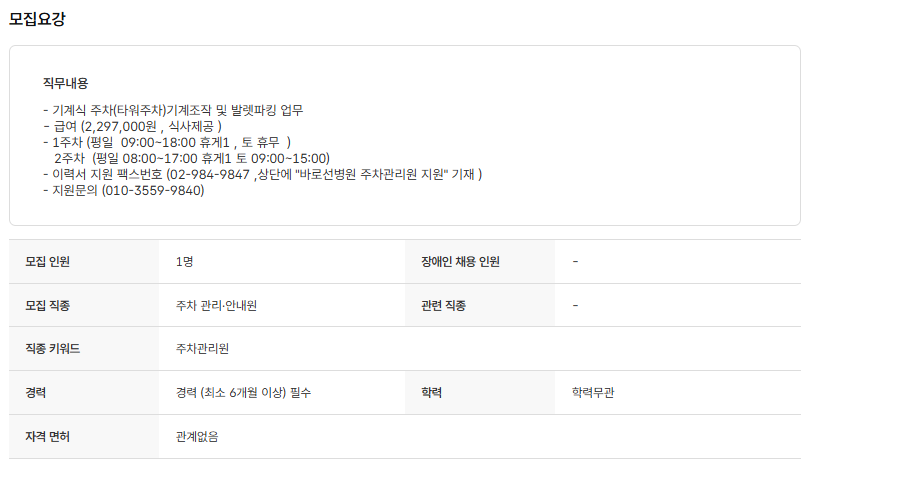Click the 관련 직종 label
910x486 pixels.
pos(443,305)
